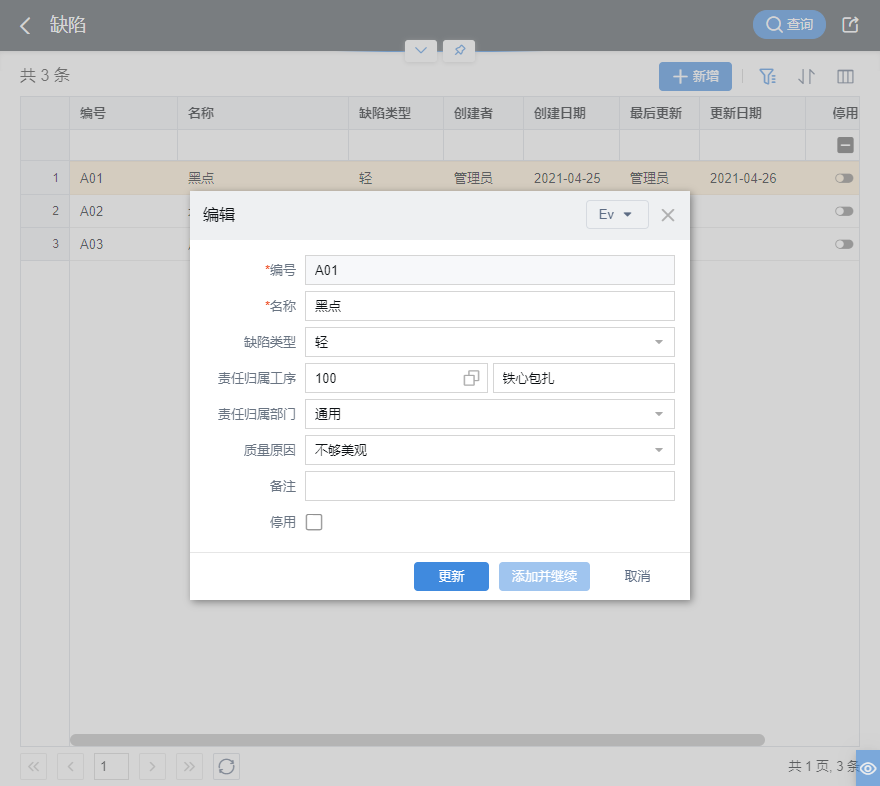Toggle 停用 switch for row A03
The height and width of the screenshot is (786, 880).
point(844,245)
